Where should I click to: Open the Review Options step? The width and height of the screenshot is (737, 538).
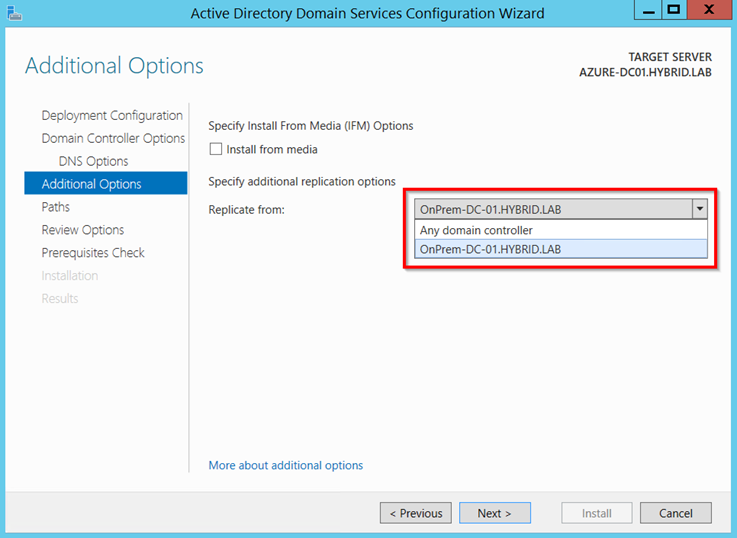pos(83,230)
